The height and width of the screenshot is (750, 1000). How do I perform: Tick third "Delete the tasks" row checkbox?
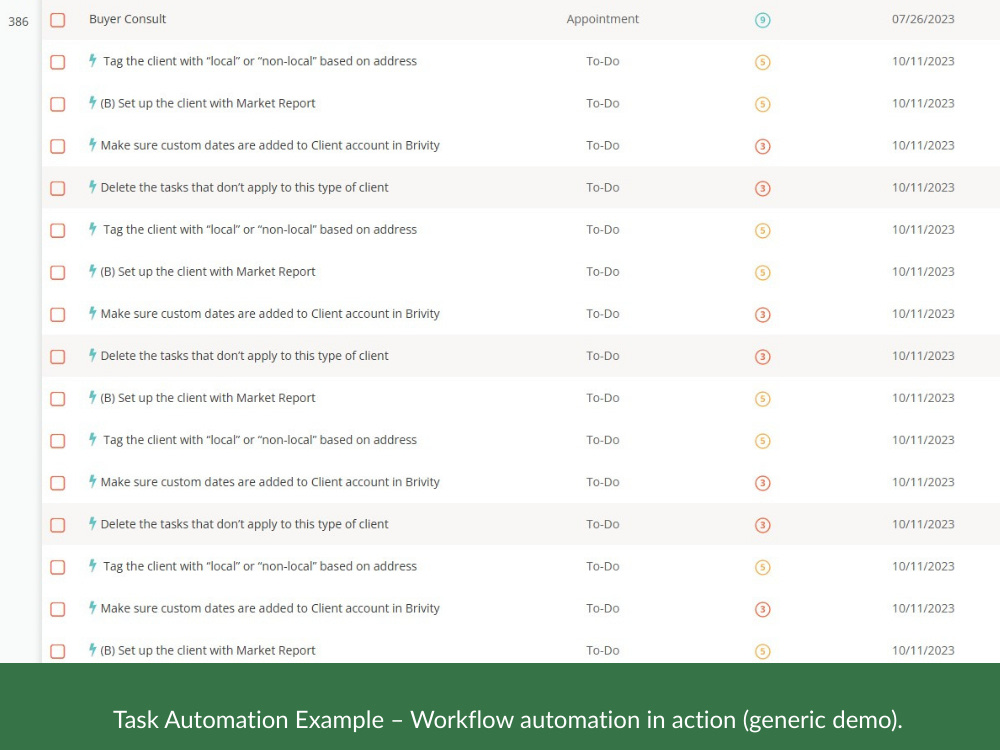57,525
